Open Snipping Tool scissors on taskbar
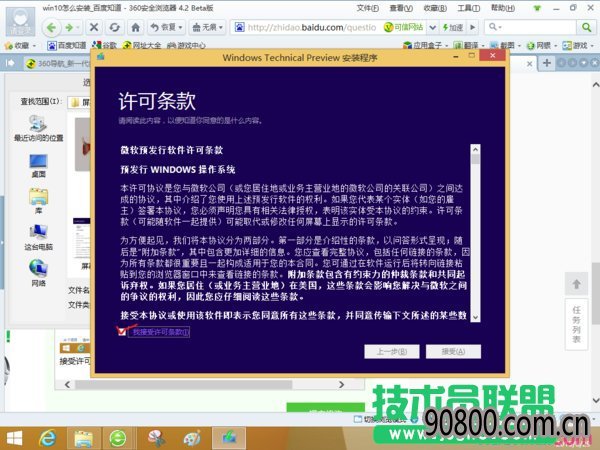The height and width of the screenshot is (450, 600). 156,439
